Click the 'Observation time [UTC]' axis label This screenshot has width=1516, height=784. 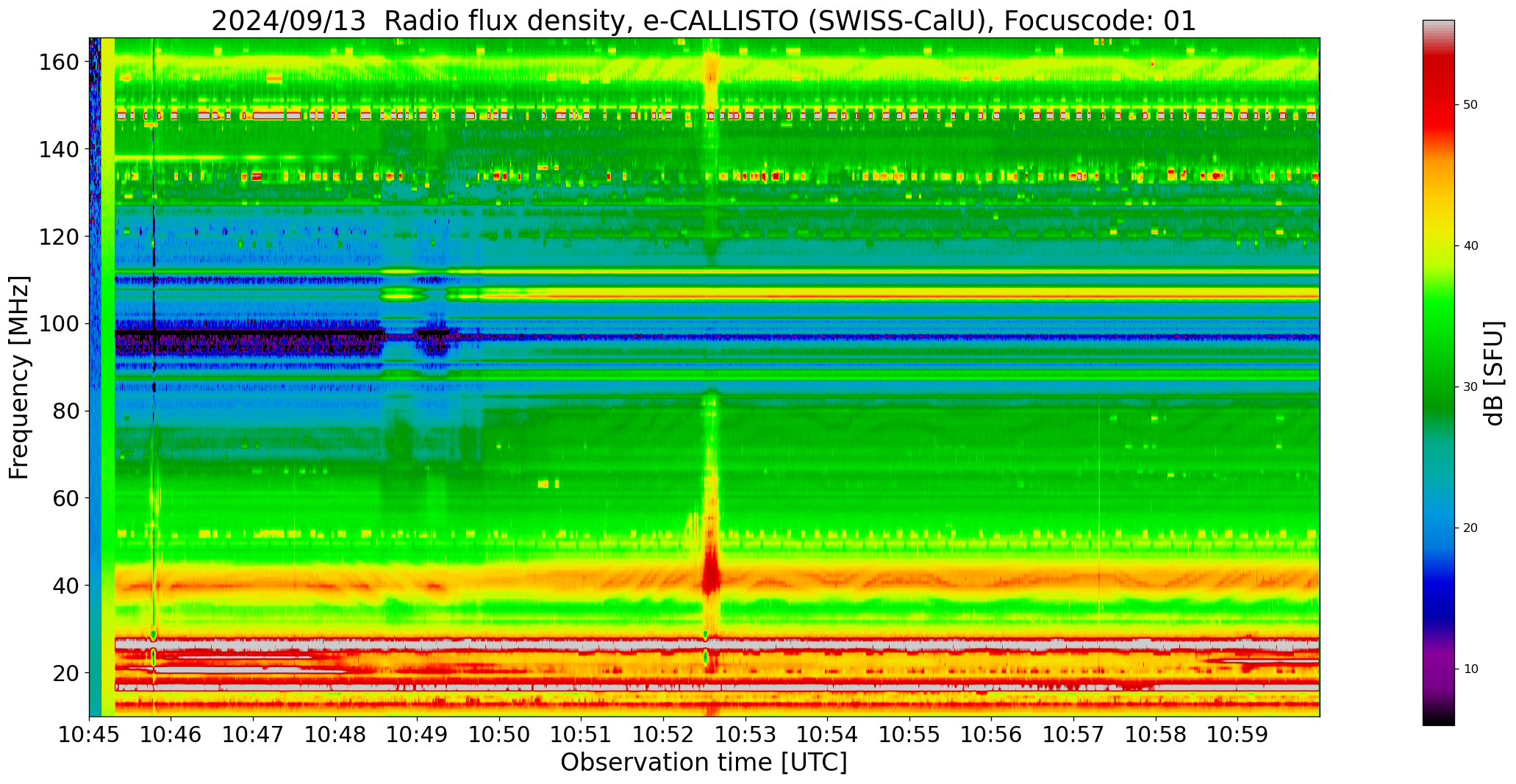pos(704,763)
